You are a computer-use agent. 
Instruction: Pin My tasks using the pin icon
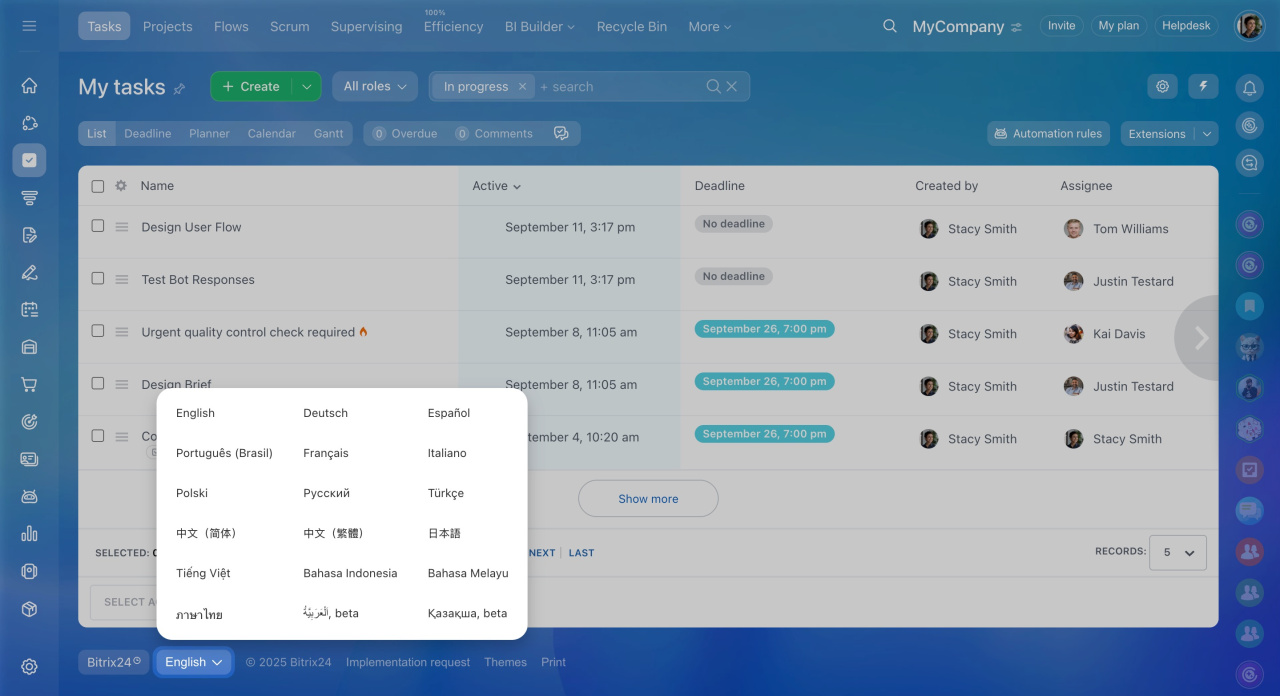coord(179,89)
